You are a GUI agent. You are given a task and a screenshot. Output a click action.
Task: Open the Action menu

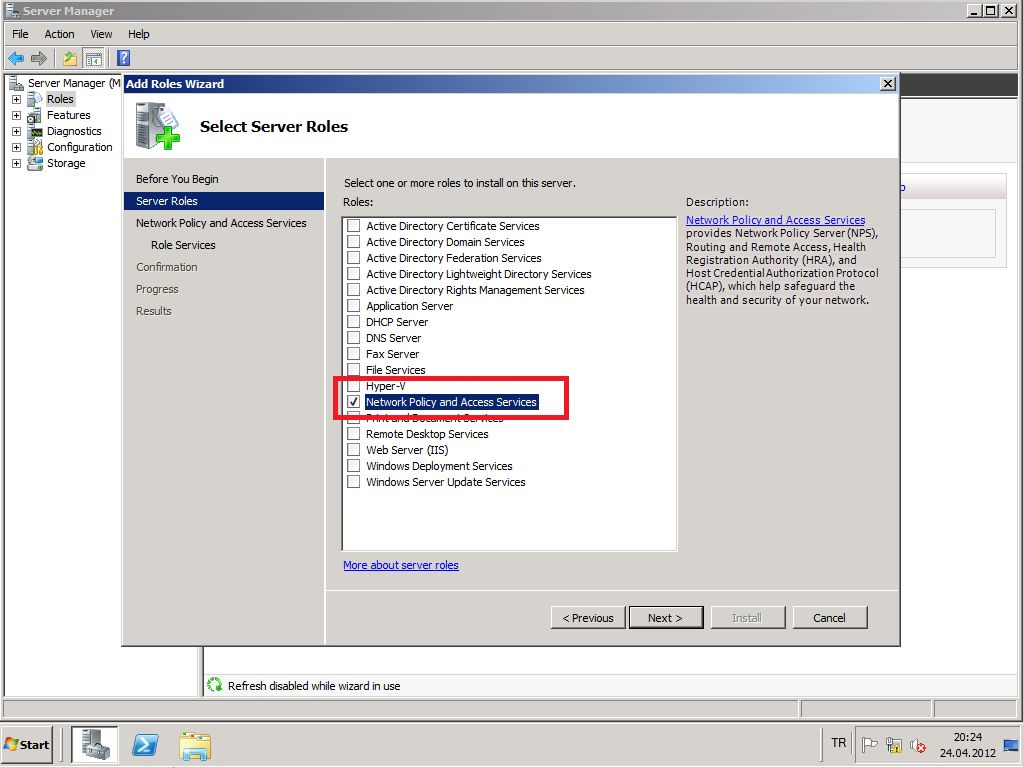click(59, 34)
